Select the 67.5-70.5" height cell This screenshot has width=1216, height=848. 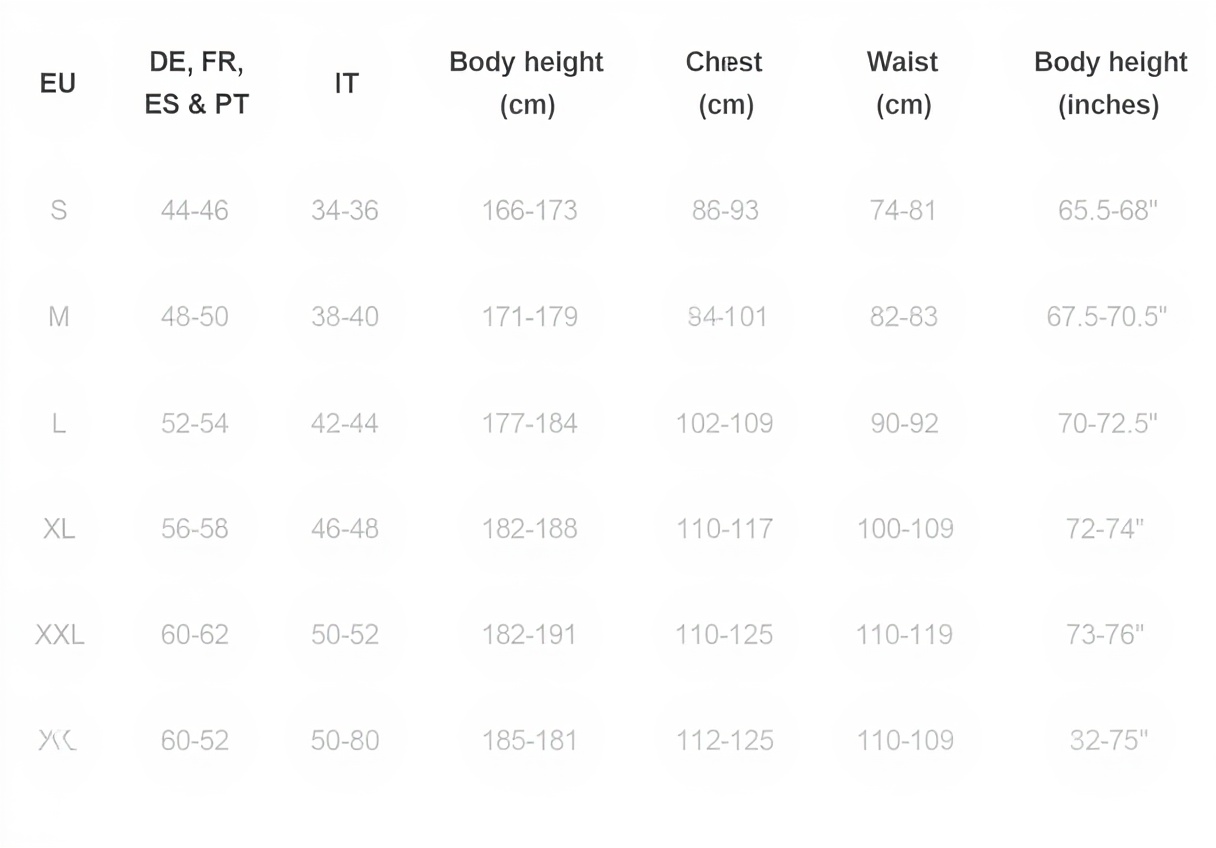(x=1107, y=317)
